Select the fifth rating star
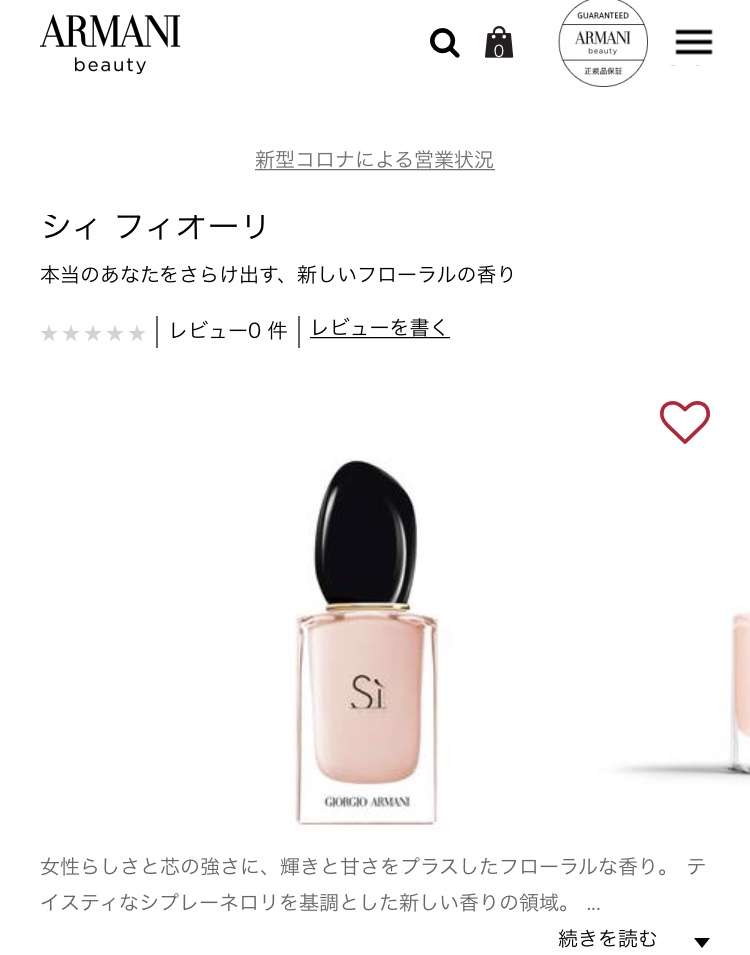This screenshot has height=955, width=750. click(x=137, y=333)
